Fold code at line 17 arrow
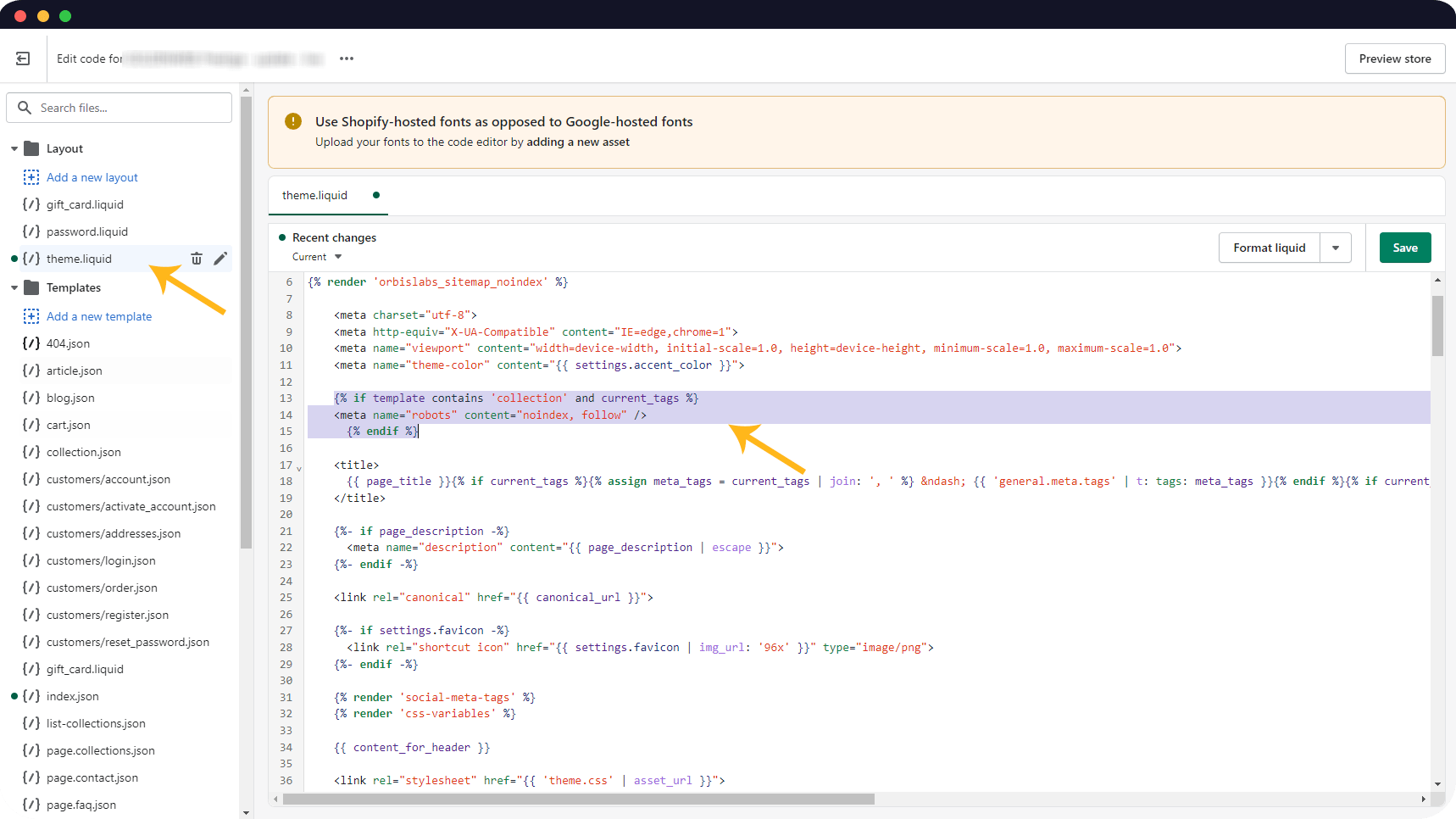Image resolution: width=1456 pixels, height=819 pixels. pyautogui.click(x=299, y=468)
